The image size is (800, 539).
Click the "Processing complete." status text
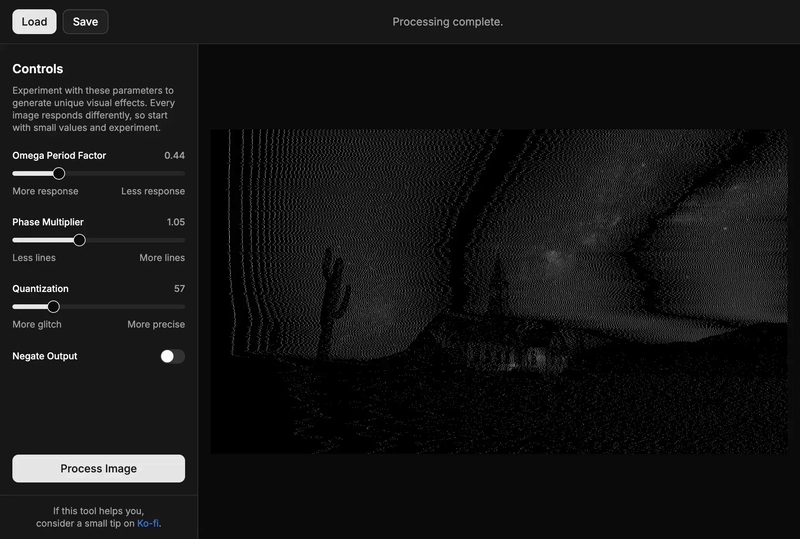(447, 22)
